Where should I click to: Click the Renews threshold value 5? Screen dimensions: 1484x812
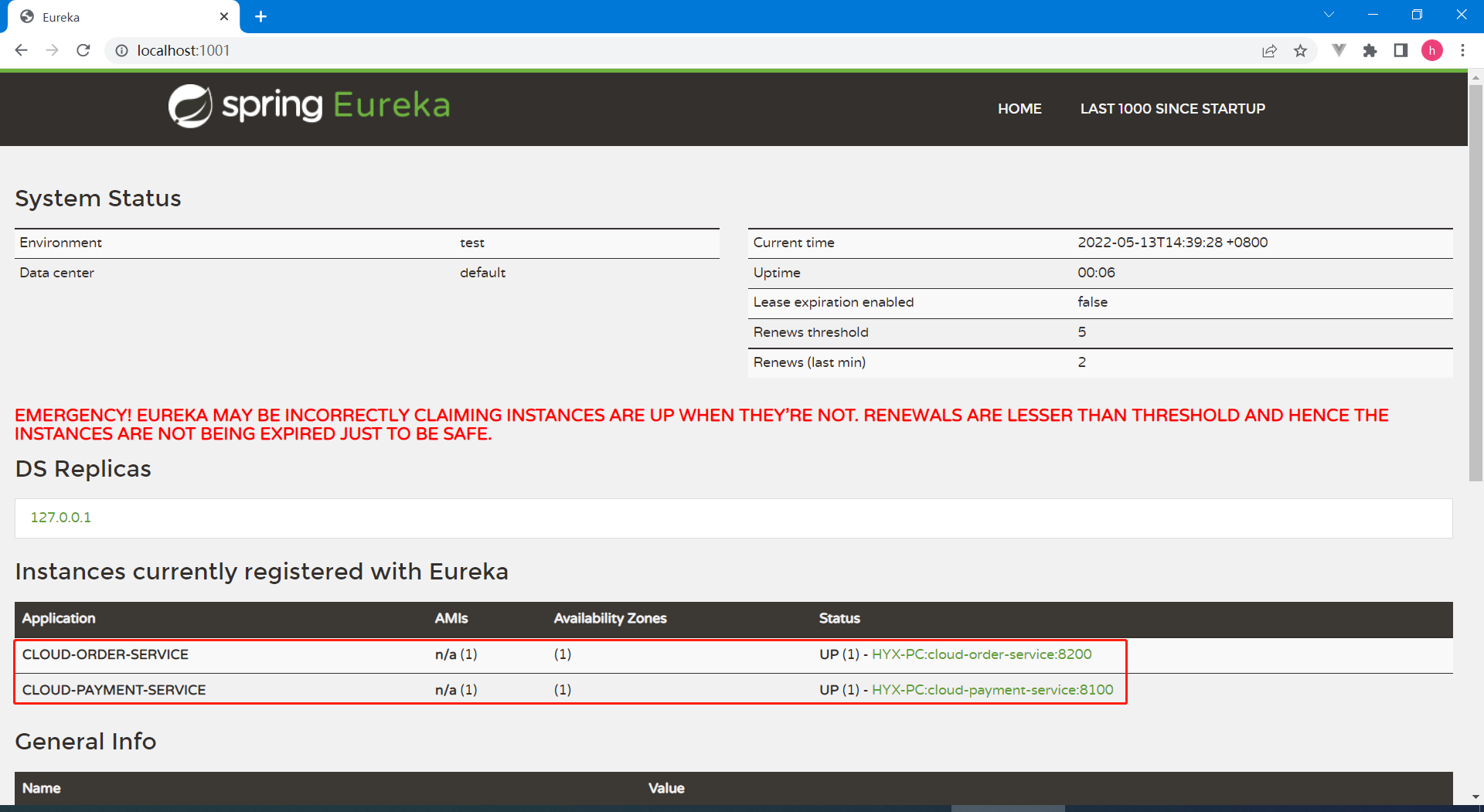(1082, 332)
